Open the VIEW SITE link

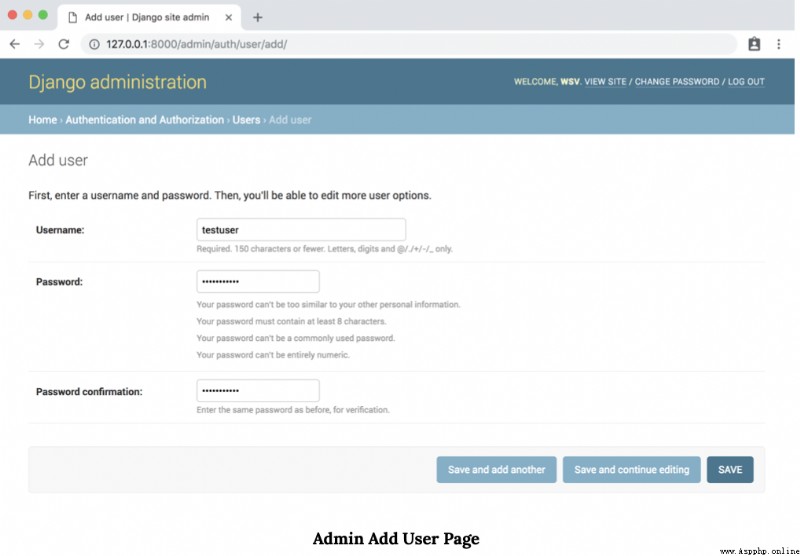[605, 82]
